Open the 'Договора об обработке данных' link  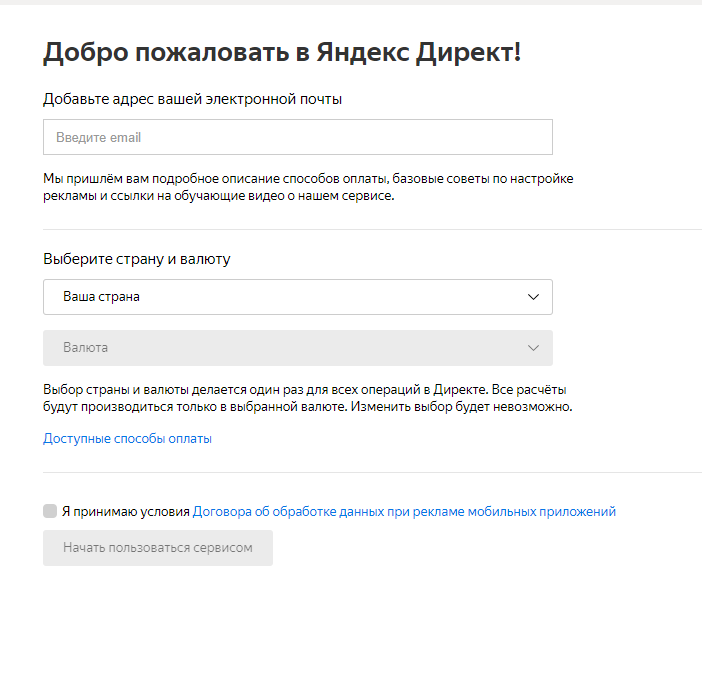pyautogui.click(x=404, y=511)
